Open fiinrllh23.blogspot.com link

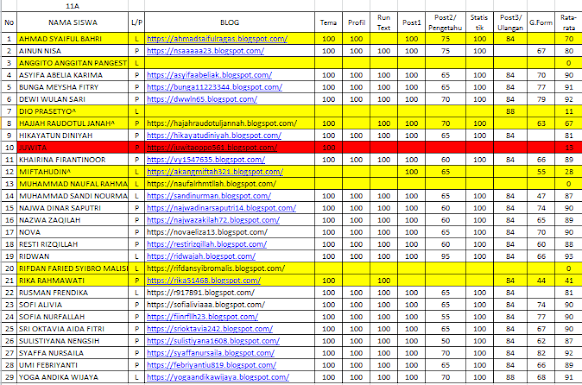202,317
